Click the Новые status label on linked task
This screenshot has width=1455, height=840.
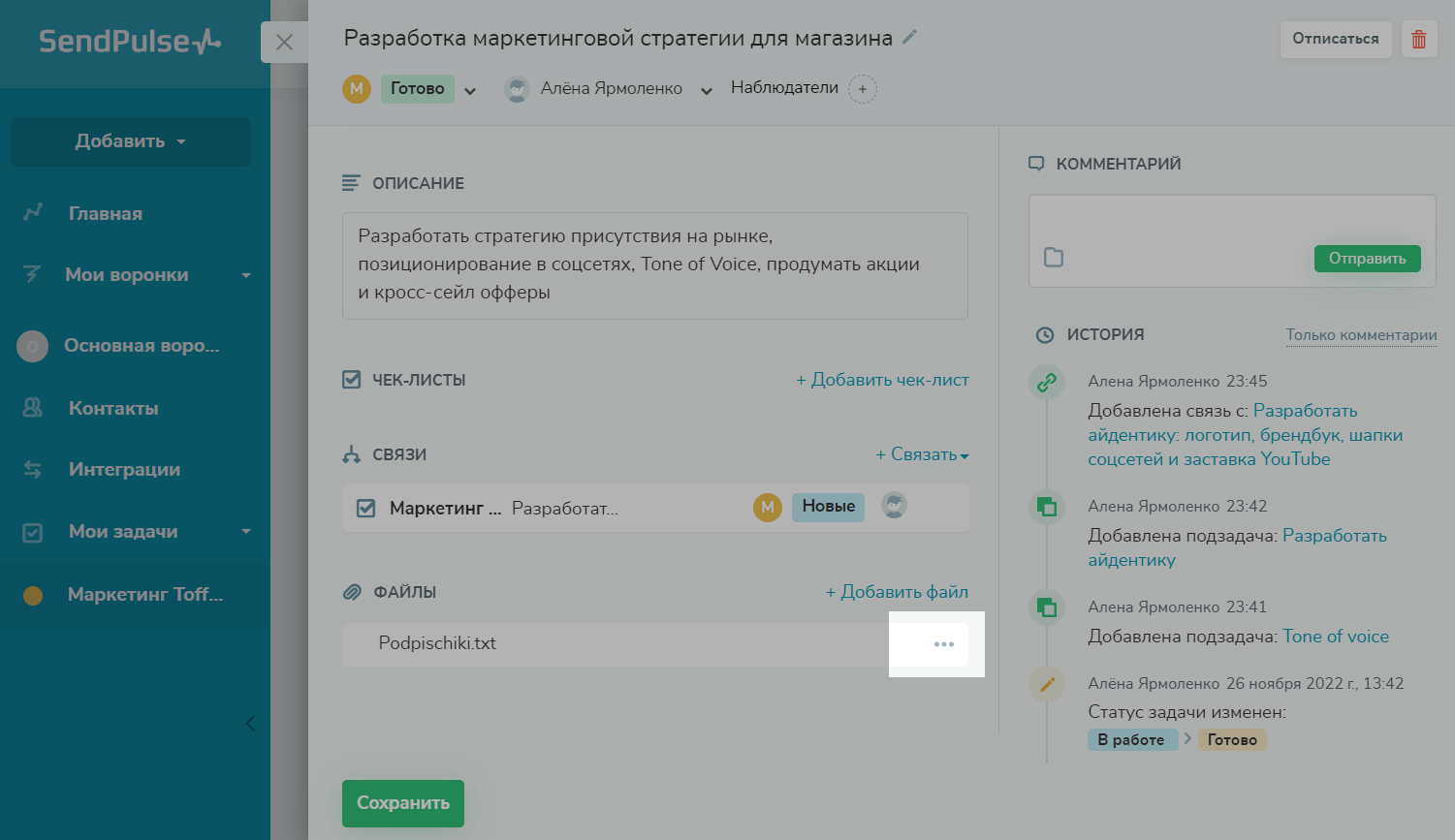[x=828, y=507]
